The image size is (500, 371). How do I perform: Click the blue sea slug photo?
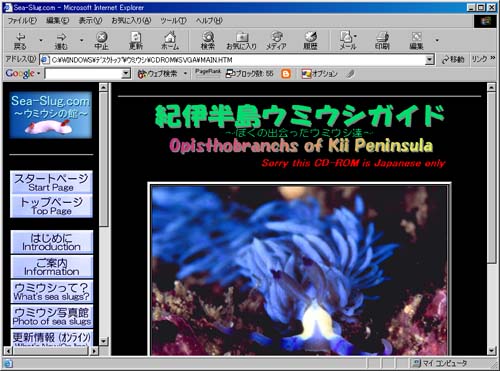click(299, 269)
